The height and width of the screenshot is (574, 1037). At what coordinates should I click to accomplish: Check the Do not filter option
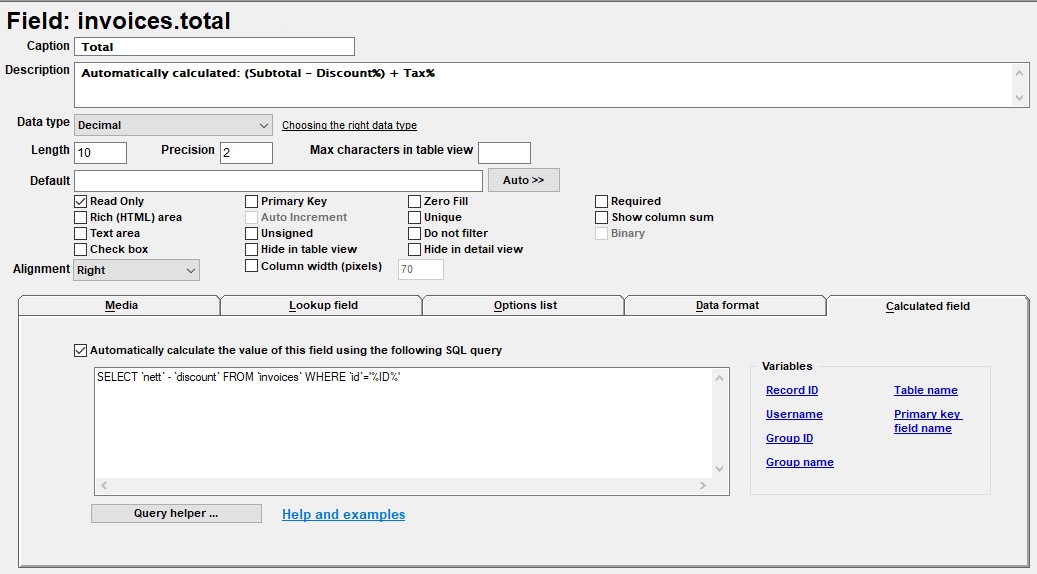415,233
